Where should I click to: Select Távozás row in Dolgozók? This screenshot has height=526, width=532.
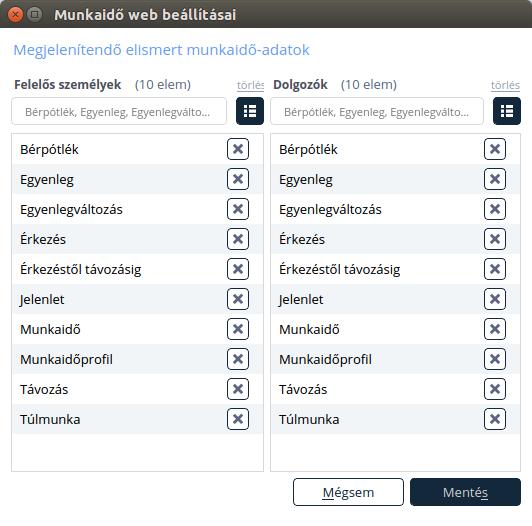pyautogui.click(x=396, y=389)
